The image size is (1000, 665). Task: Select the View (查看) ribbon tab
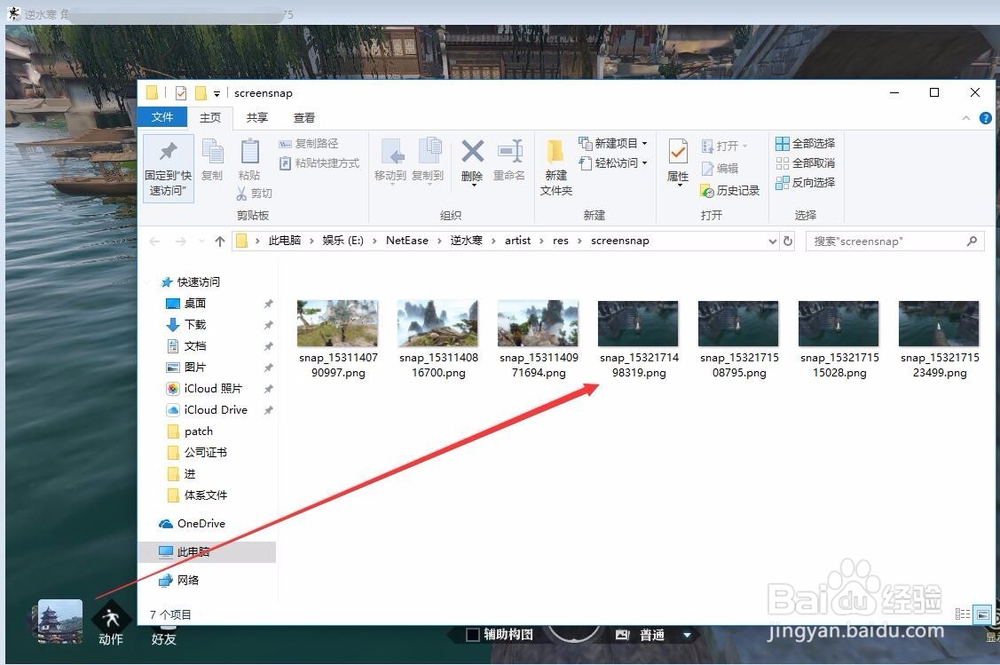click(304, 117)
